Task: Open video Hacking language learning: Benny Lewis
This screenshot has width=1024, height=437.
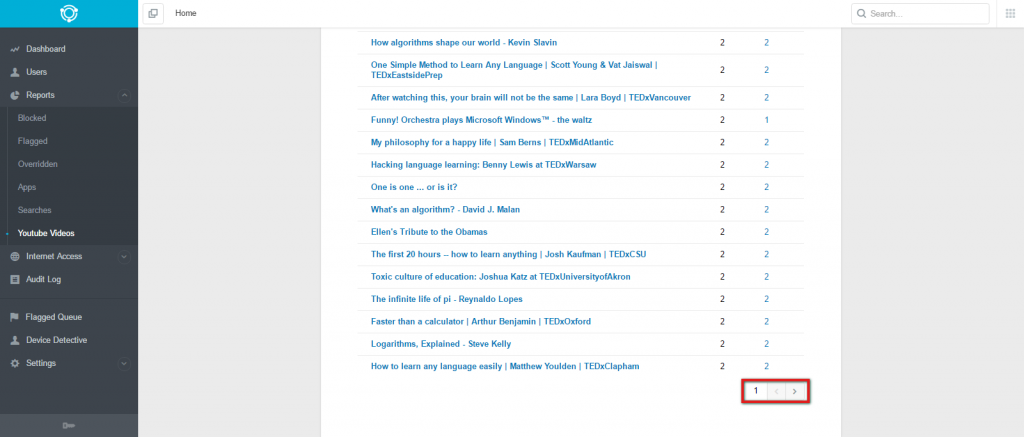Action: point(483,165)
